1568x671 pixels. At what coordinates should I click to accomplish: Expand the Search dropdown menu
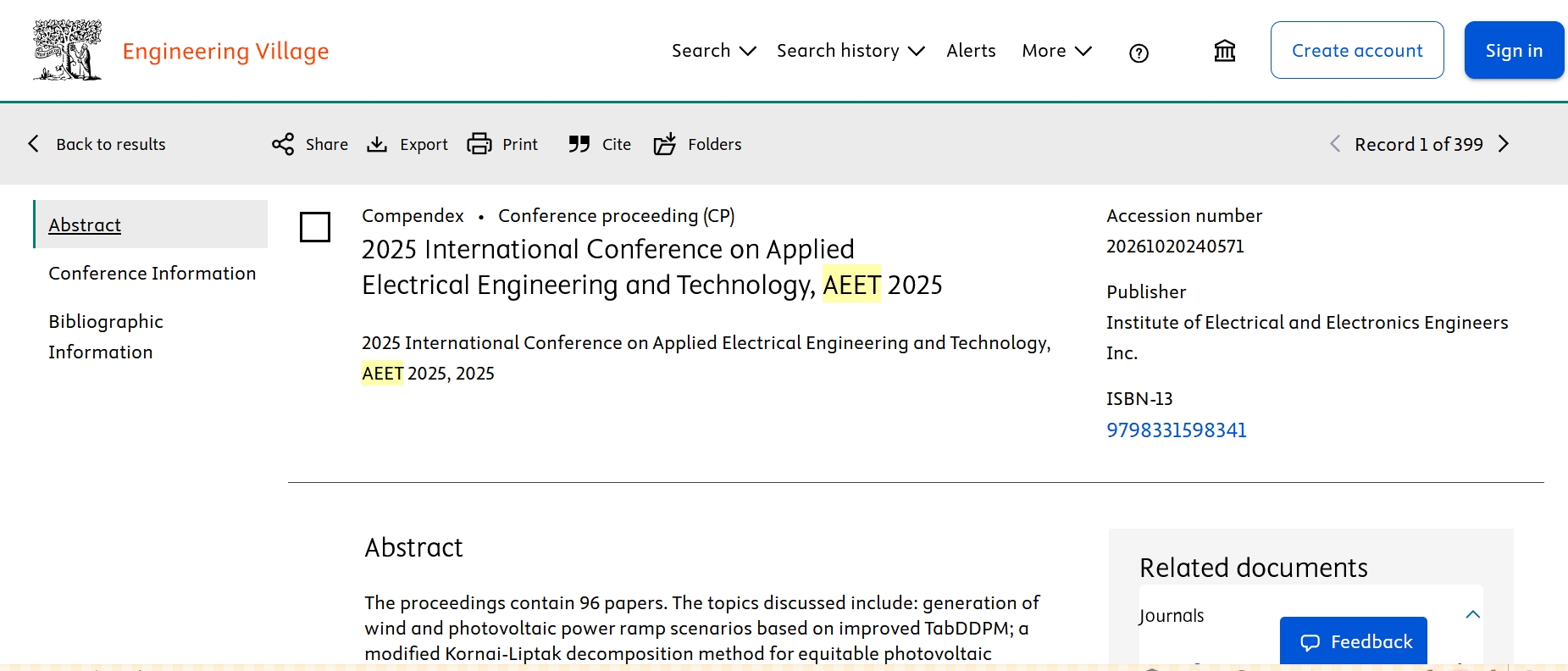point(713,51)
